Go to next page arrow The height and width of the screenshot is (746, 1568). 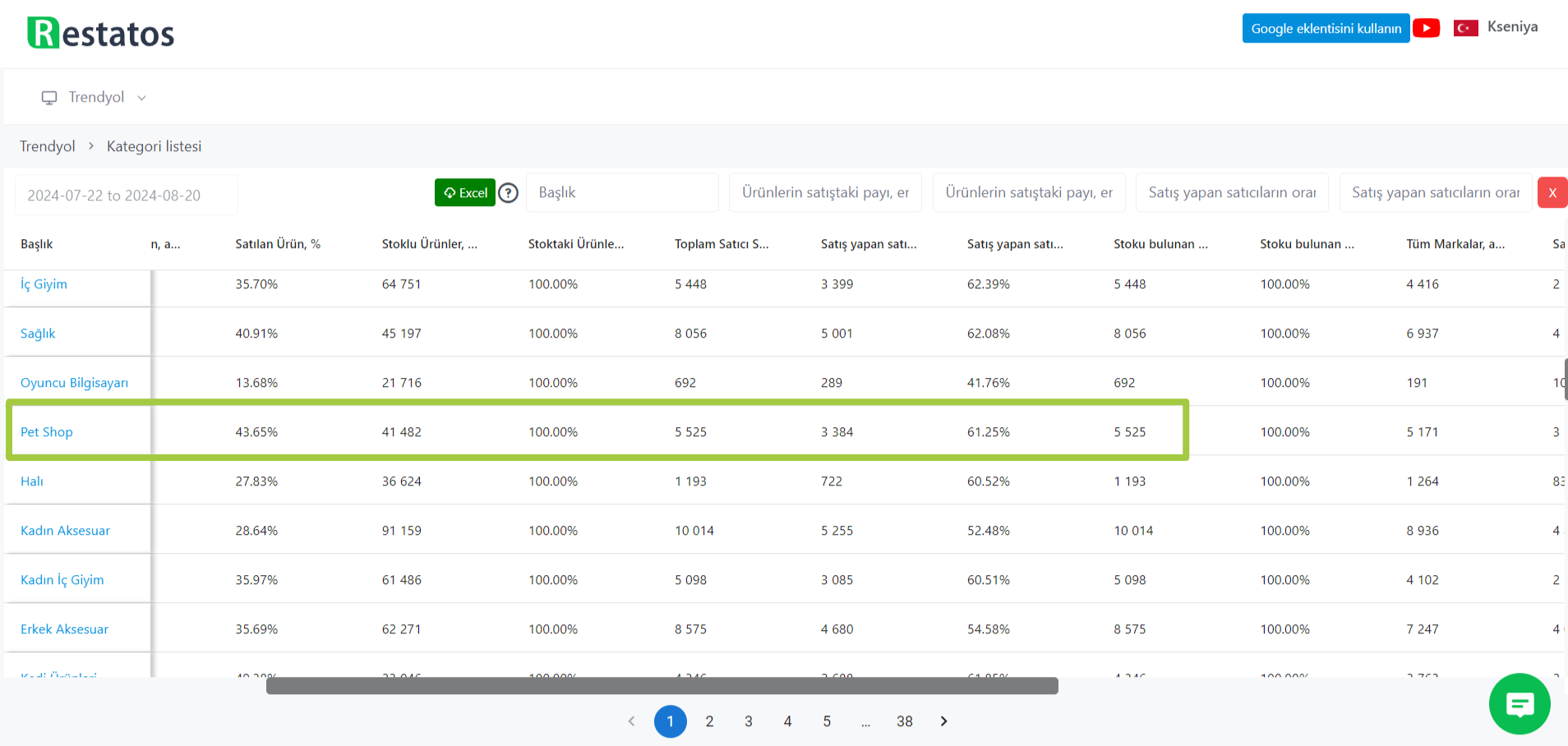coord(943,721)
